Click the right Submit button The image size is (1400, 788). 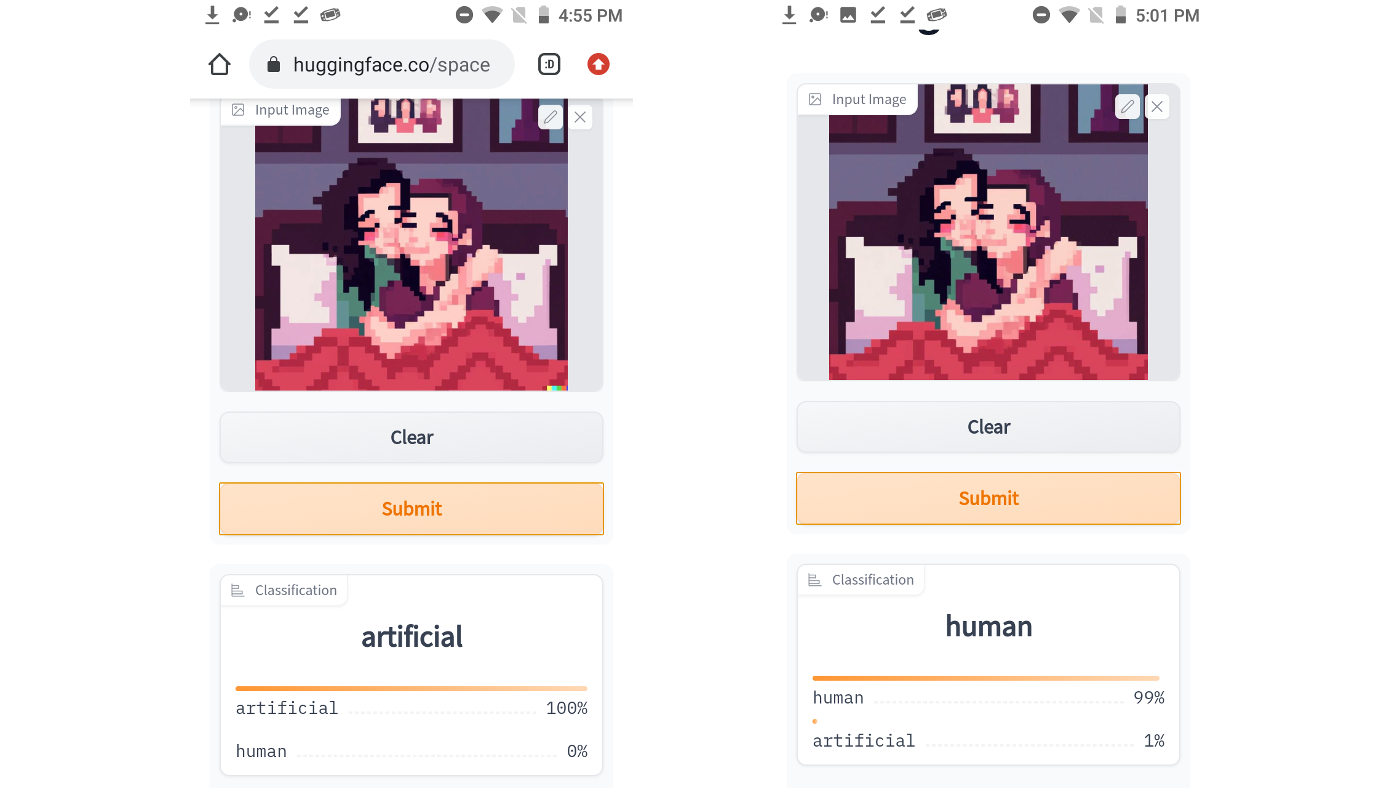988,498
